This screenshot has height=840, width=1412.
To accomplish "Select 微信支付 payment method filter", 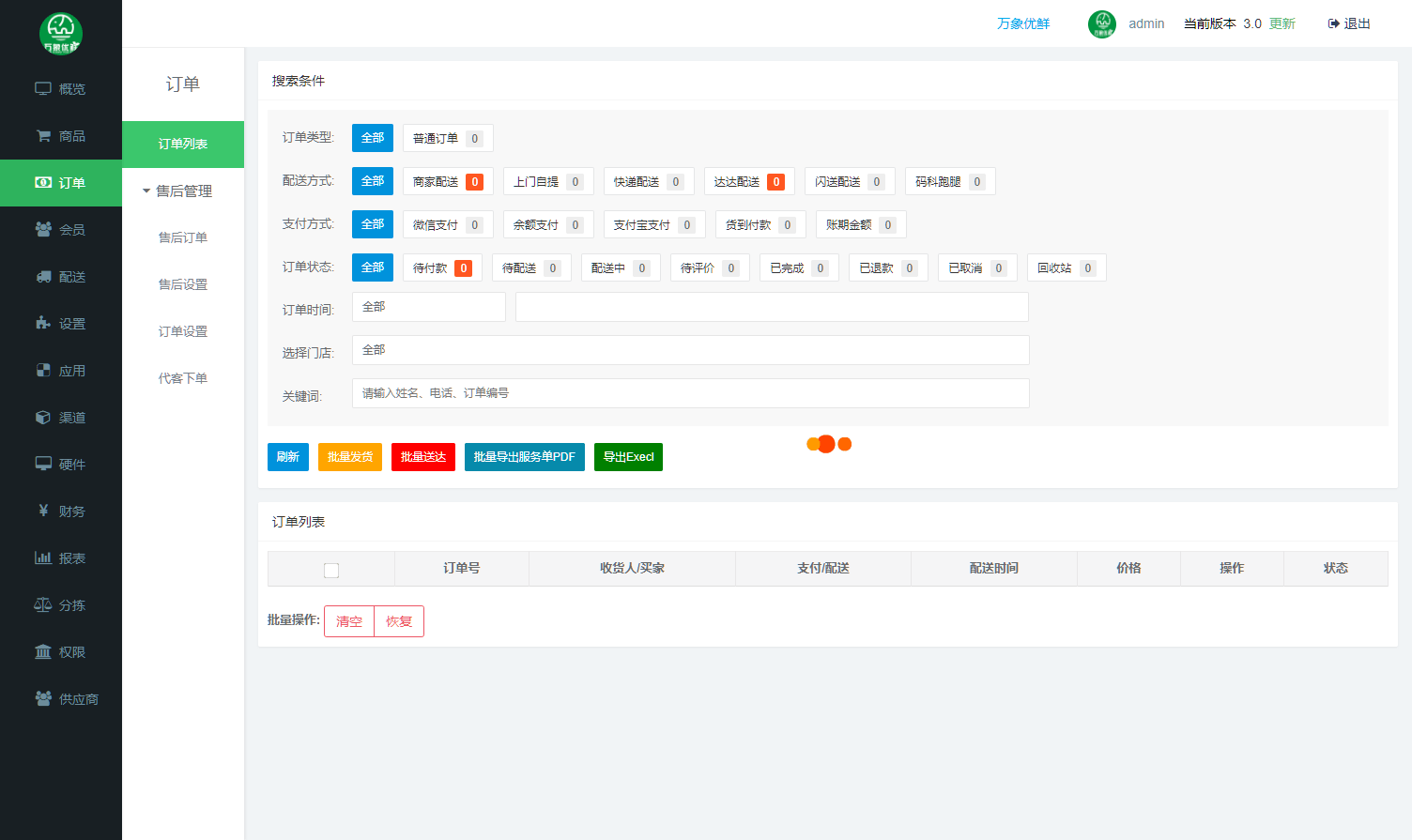I will [x=447, y=225].
